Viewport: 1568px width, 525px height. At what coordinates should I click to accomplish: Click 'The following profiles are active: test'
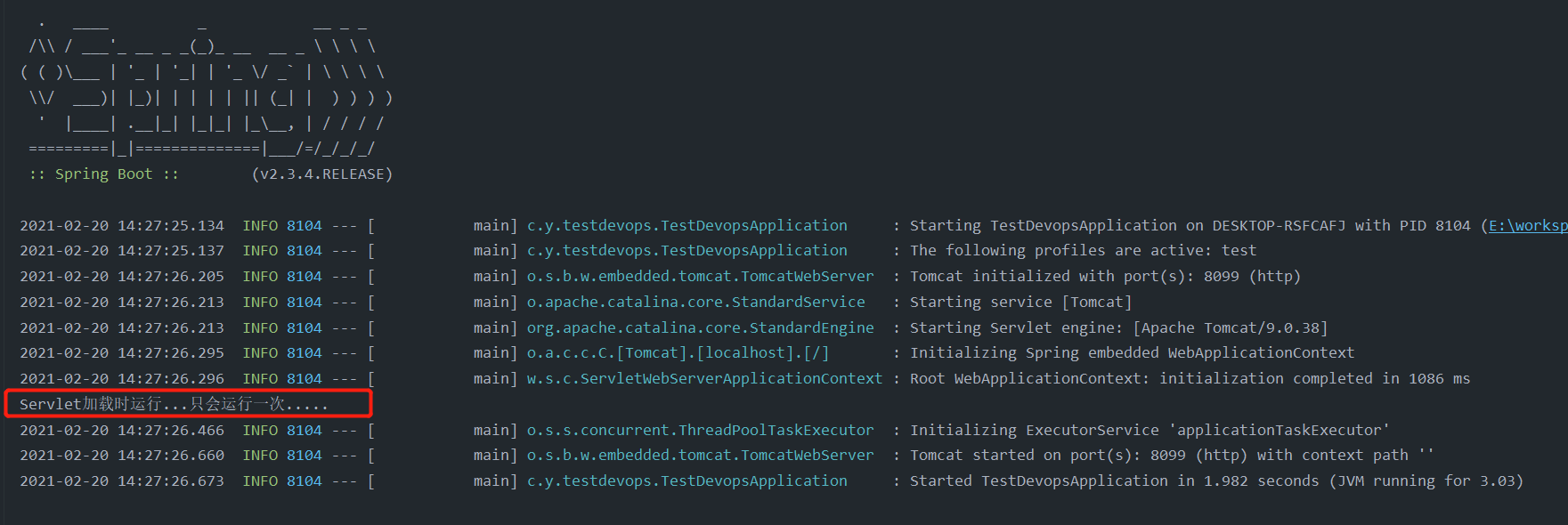[x=1083, y=251]
